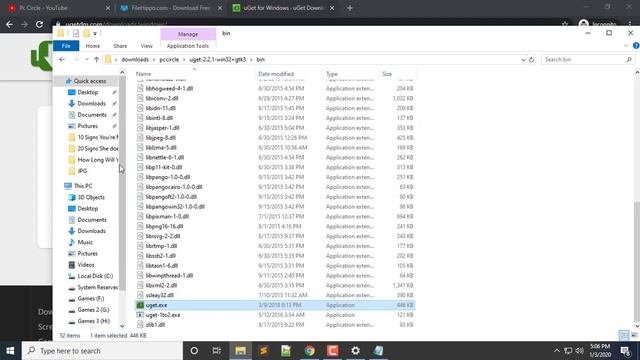The height and width of the screenshot is (360, 640).
Task: Expand the ribbon with chevron
Action: (x=626, y=46)
